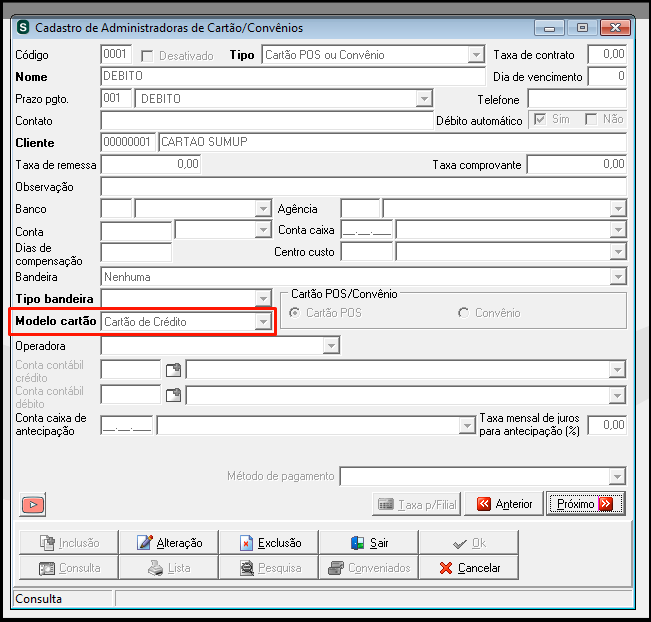
Task: Expand the Modelo cartão dropdown
Action: [263, 322]
